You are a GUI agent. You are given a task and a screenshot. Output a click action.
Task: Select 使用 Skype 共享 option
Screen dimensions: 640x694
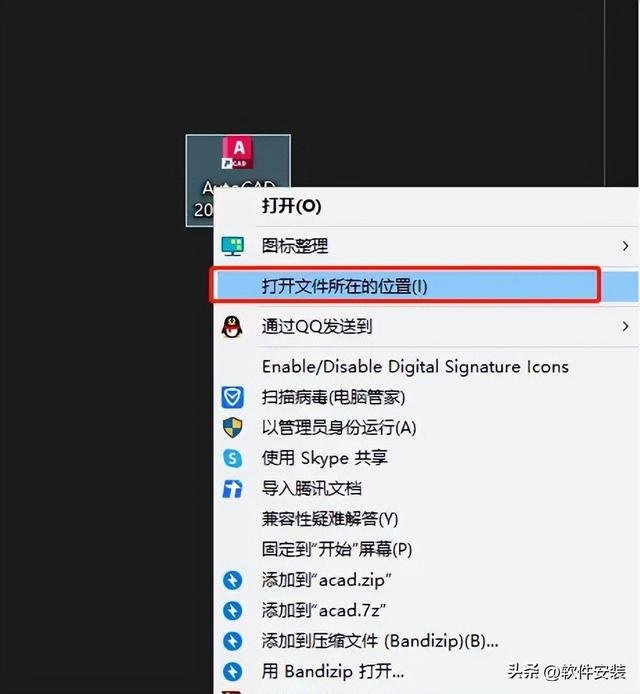pyautogui.click(x=426, y=458)
